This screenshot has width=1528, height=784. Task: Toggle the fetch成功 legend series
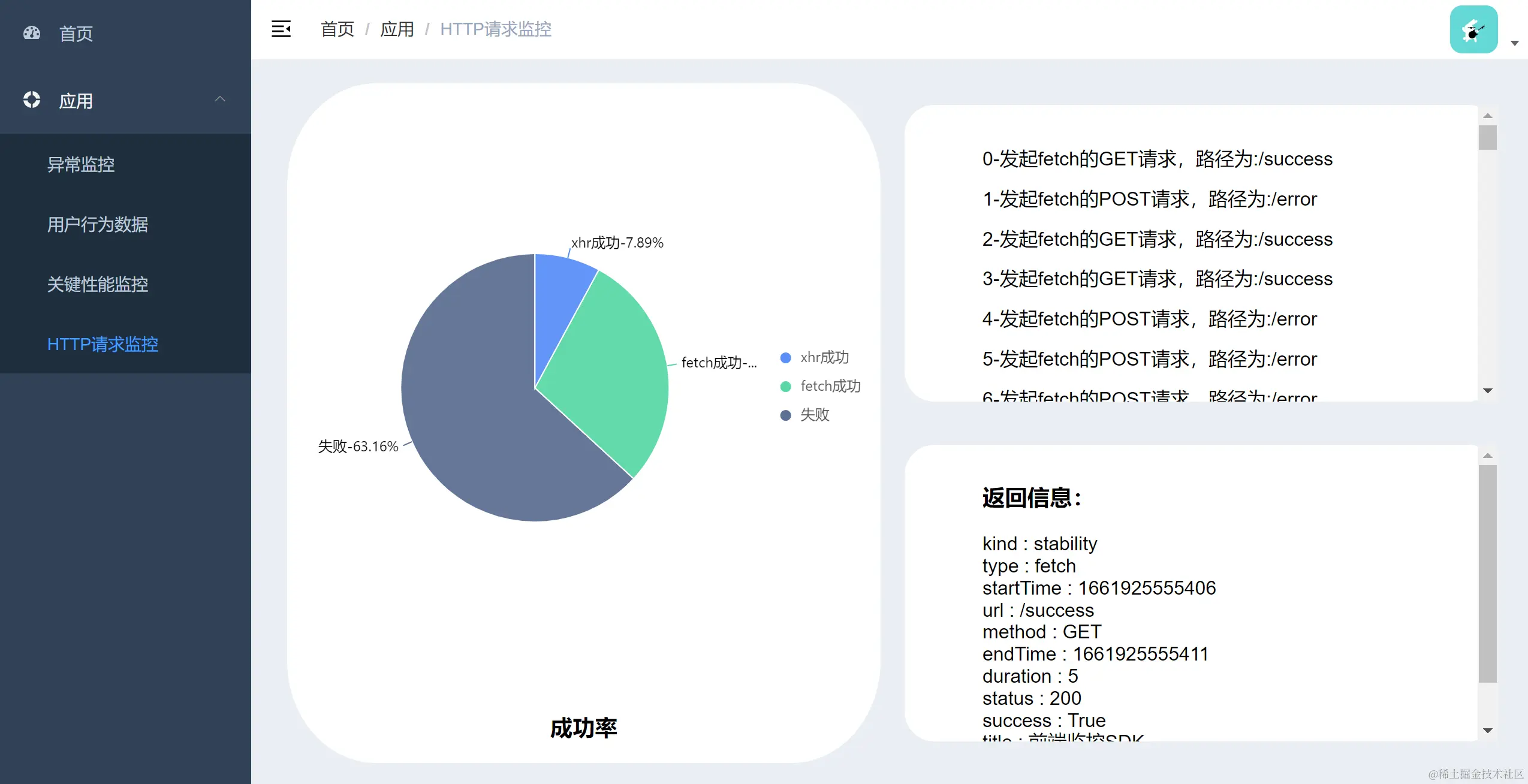point(820,386)
